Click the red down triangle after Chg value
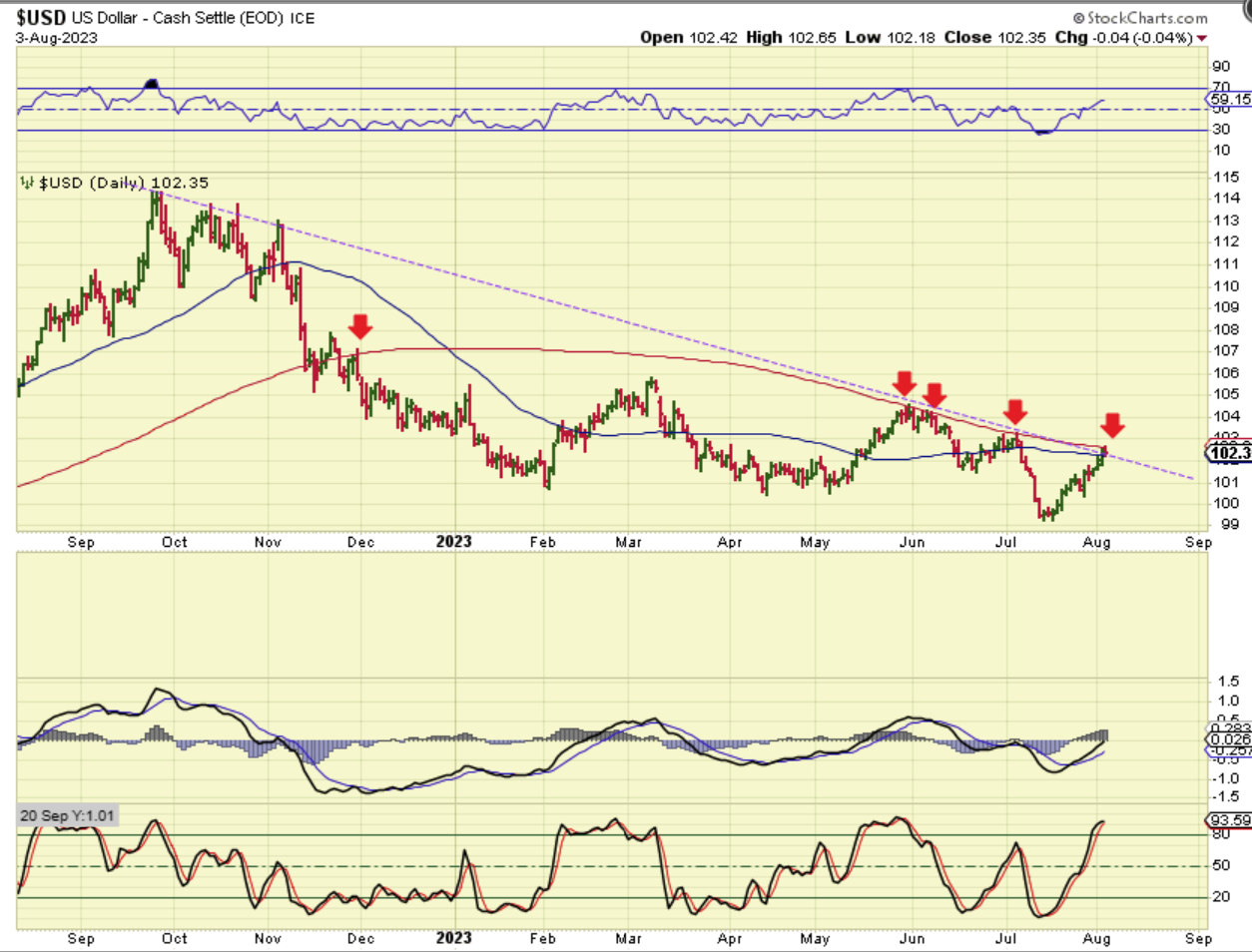 point(1202,39)
